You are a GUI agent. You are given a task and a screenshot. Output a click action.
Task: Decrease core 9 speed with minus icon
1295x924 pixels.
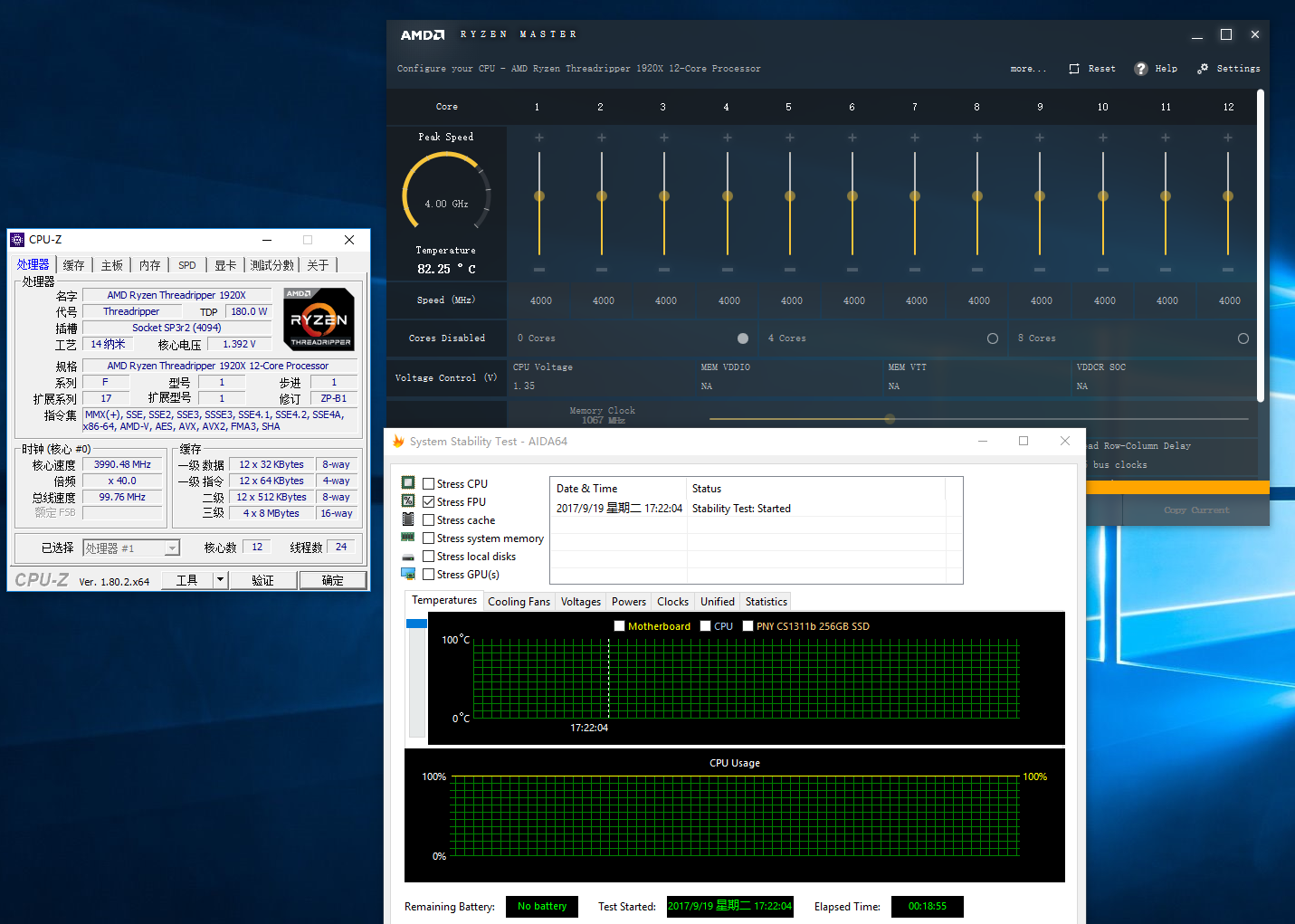tap(1040, 270)
